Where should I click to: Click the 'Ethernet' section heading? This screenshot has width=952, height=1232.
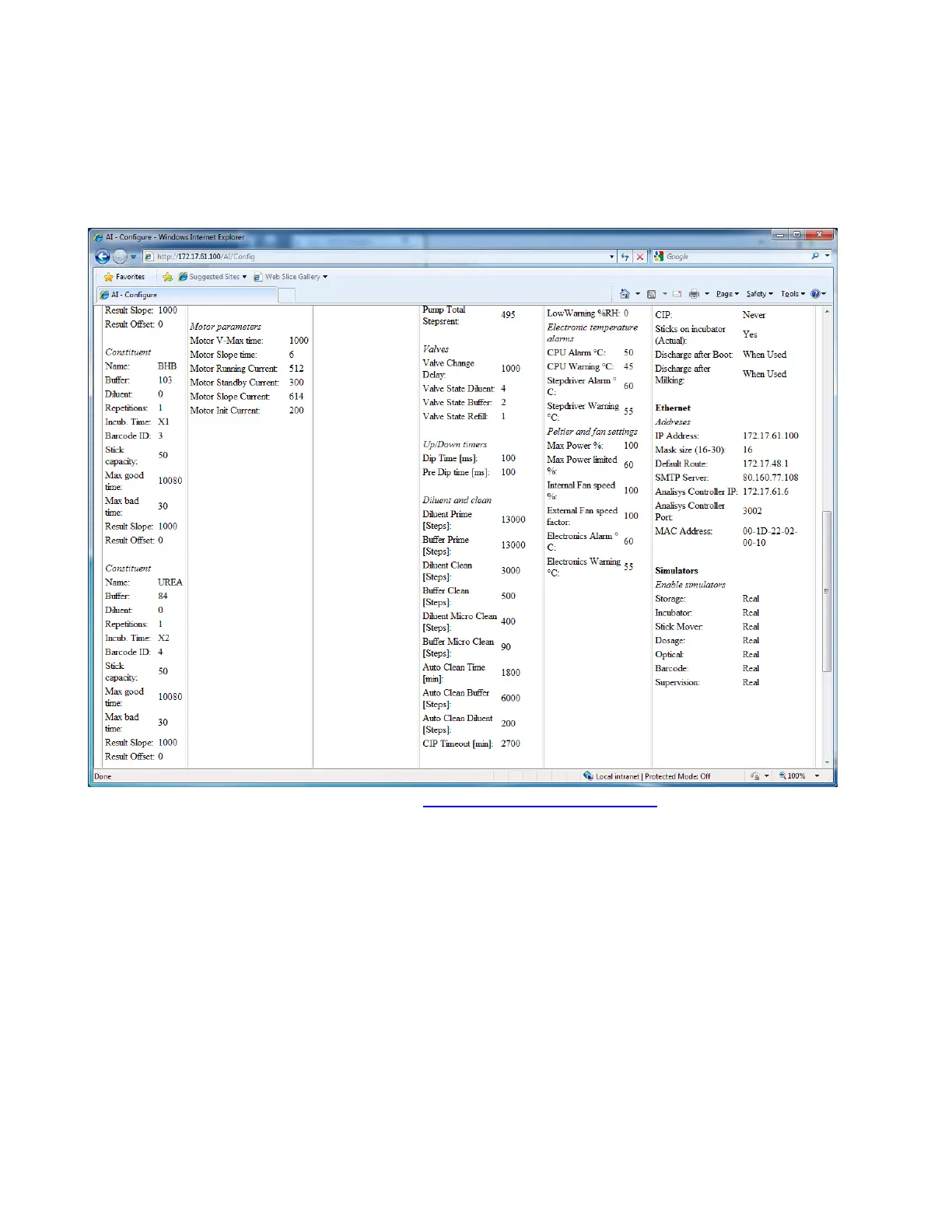[x=673, y=408]
